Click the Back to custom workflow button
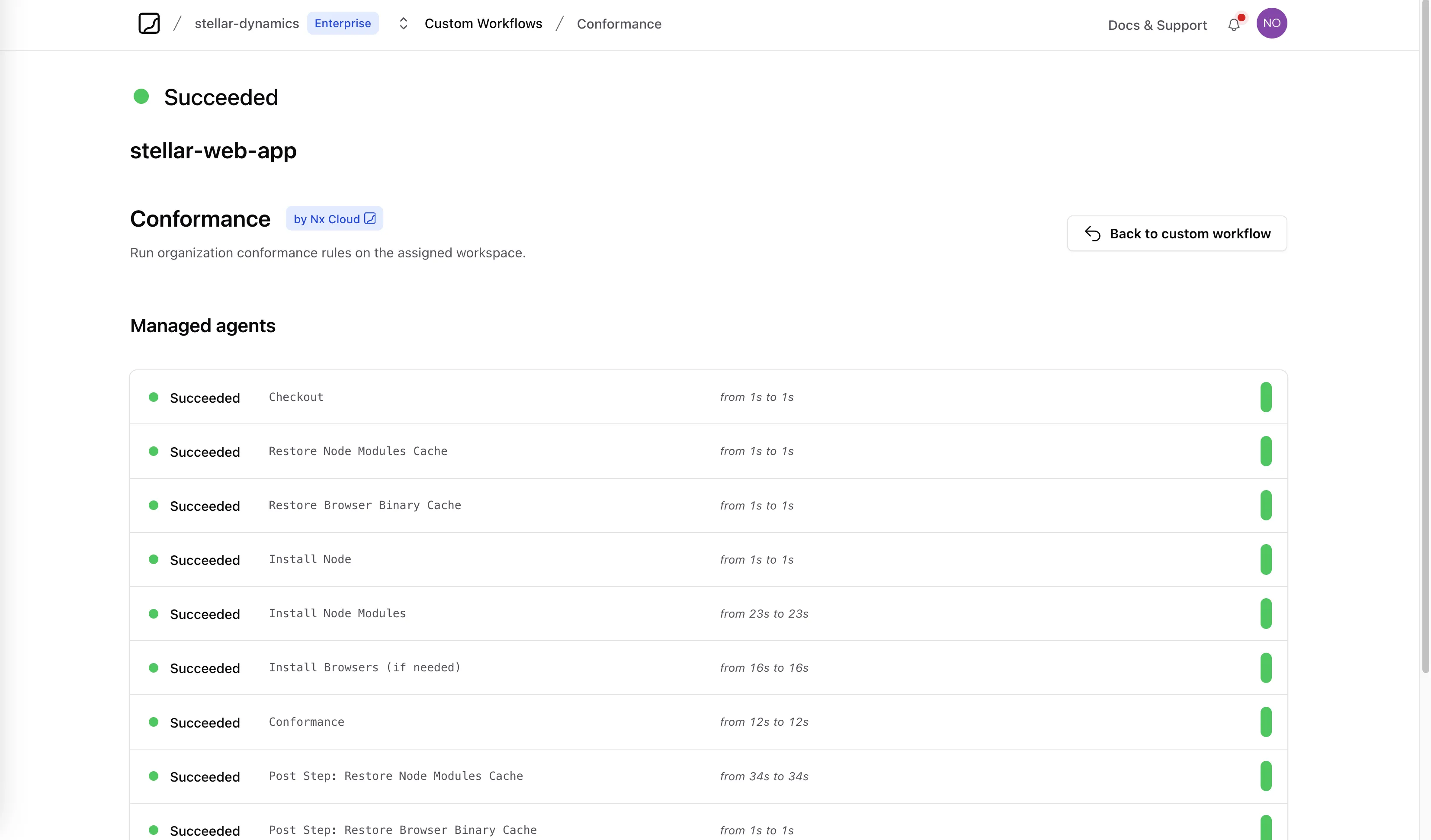1431x840 pixels. pyautogui.click(x=1177, y=233)
